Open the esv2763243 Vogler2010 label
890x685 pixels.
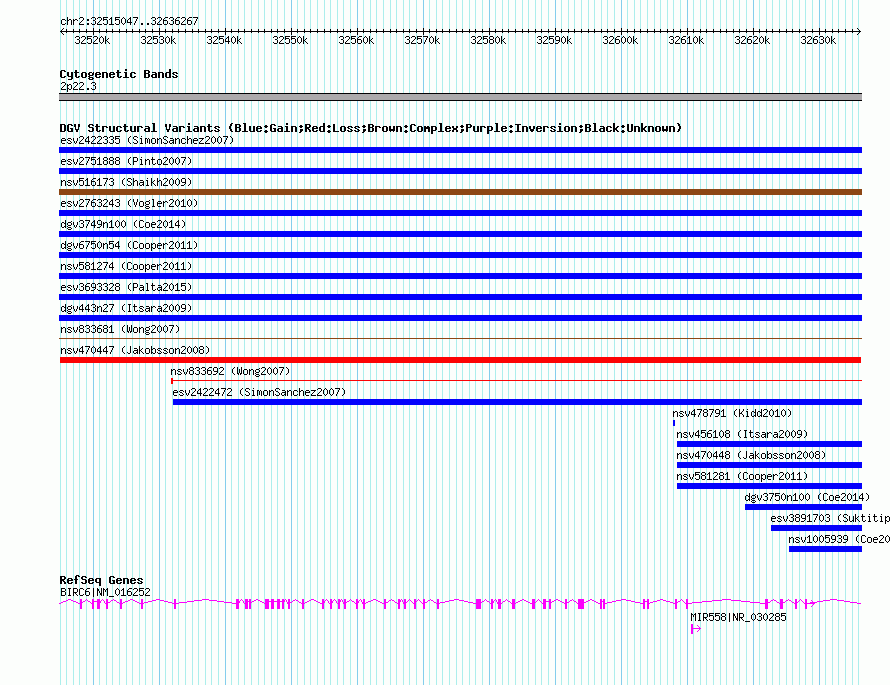[x=129, y=203]
